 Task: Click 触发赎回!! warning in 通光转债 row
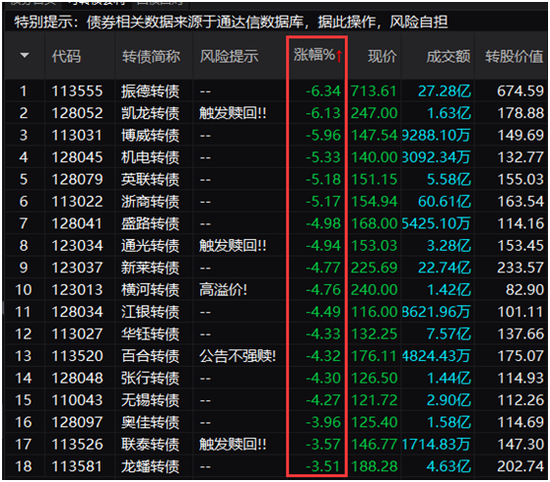tap(233, 246)
